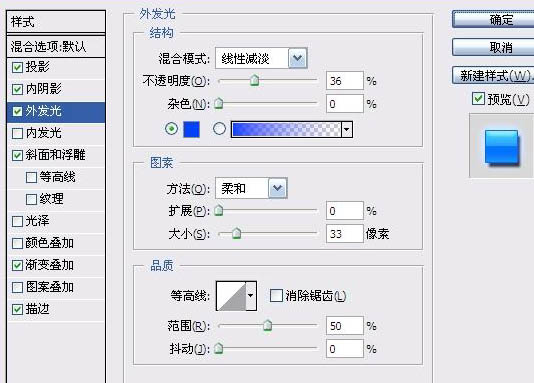Image resolution: width=534 pixels, height=383 pixels.
Task: Select the 图案叠加 effect row label
Action: (50, 287)
